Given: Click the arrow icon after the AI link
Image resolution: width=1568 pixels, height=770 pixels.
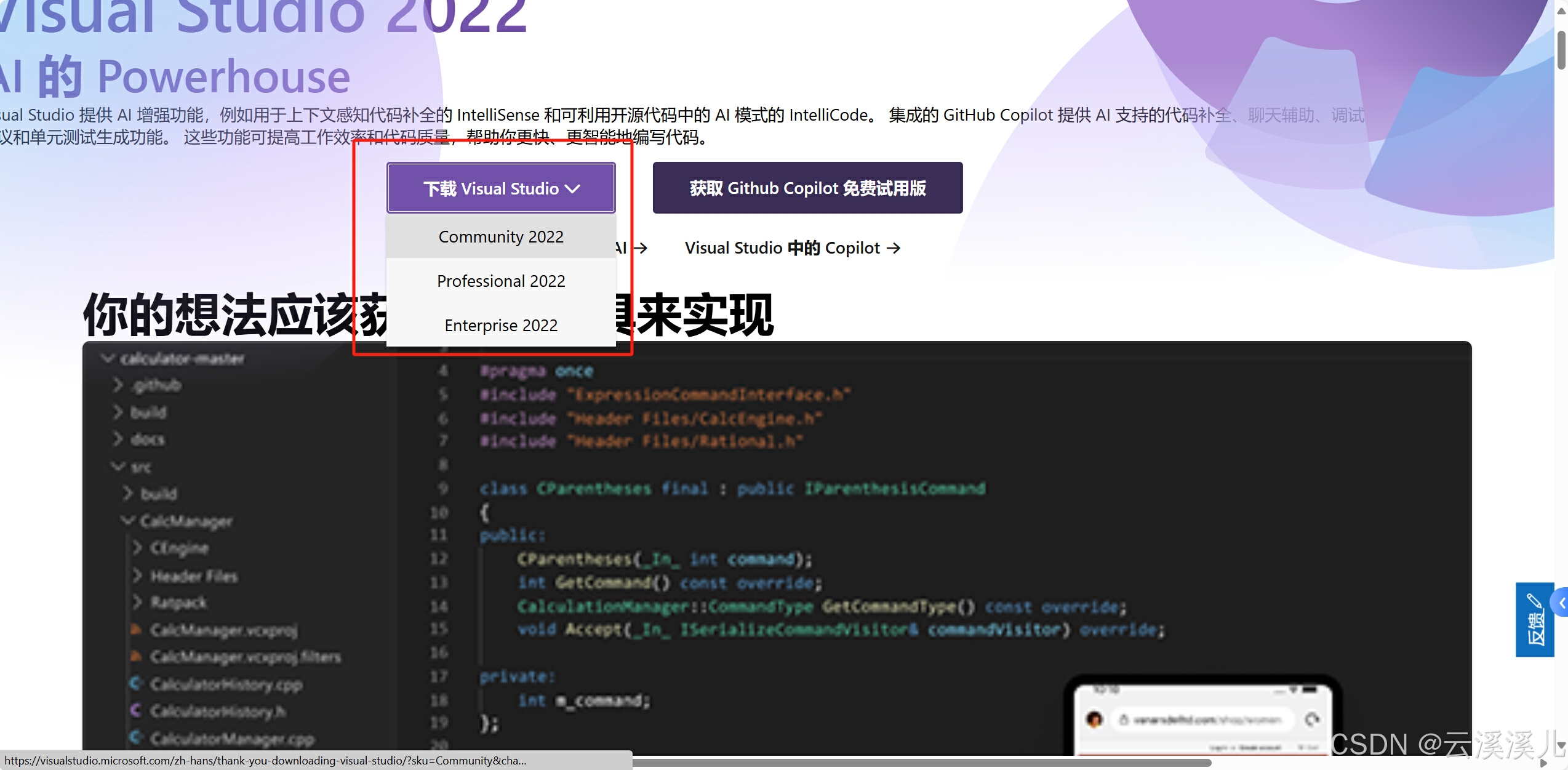Looking at the screenshot, I should pyautogui.click(x=641, y=248).
